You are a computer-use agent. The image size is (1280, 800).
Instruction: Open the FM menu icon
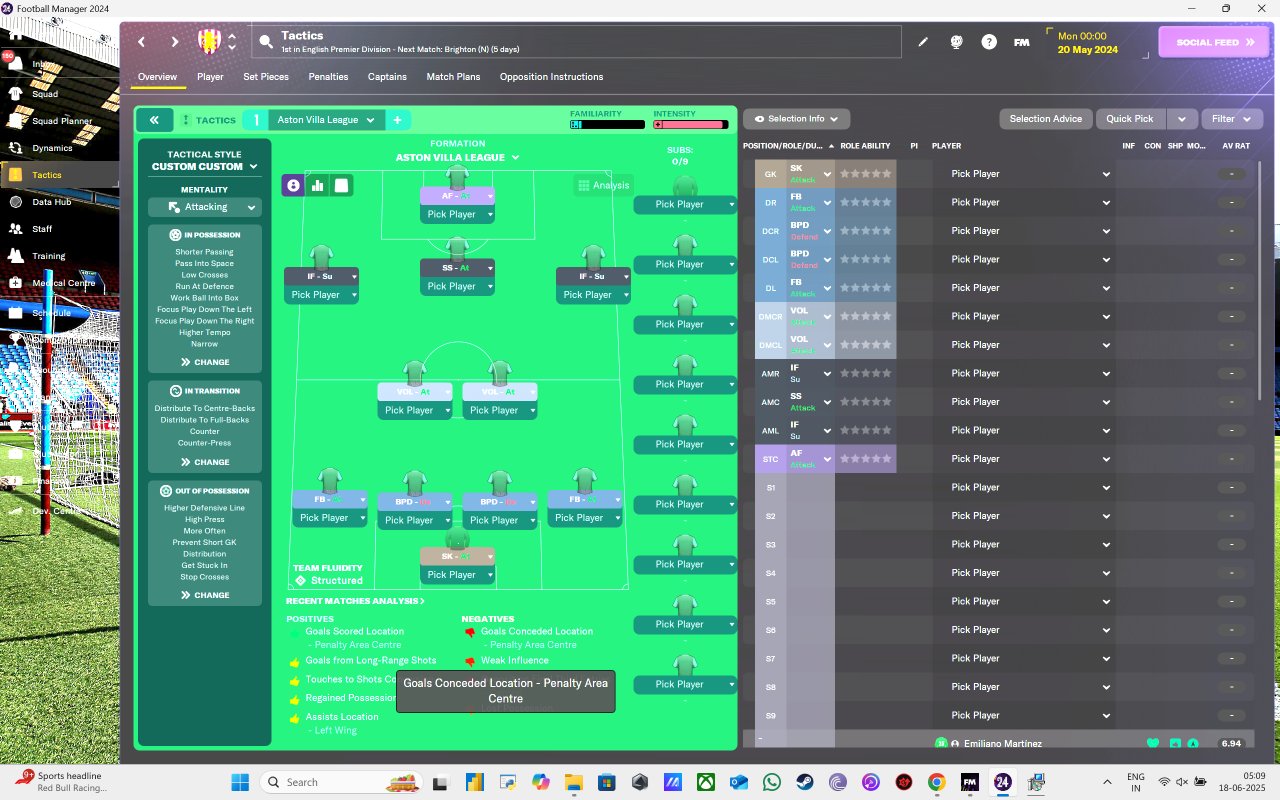point(1021,42)
